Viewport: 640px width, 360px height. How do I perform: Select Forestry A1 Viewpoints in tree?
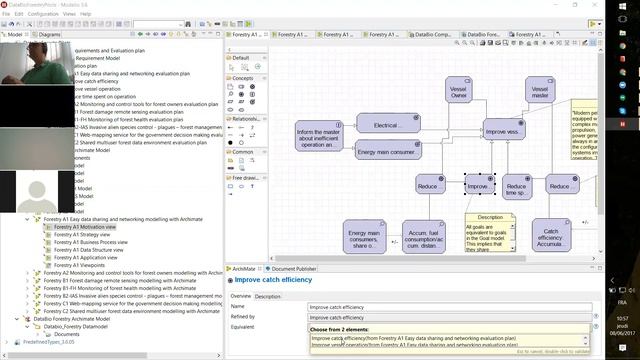(79, 265)
